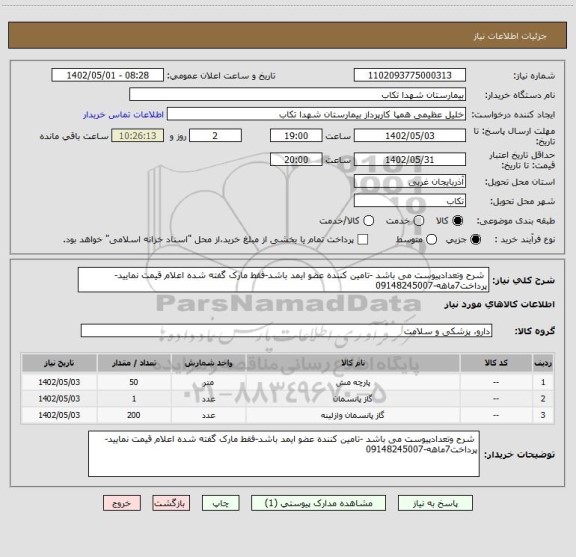Viewport: 576px width, 557px height.
Task: Click the remaining time field 10:26:13
Action: tap(138, 136)
